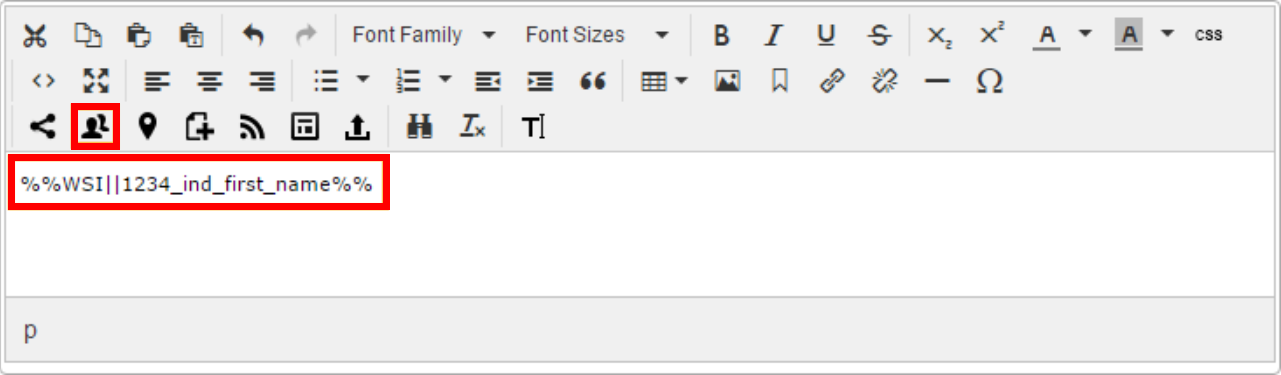Open the text color picker arrow
Viewport: 1281px width, 375px height.
[x=1086, y=34]
